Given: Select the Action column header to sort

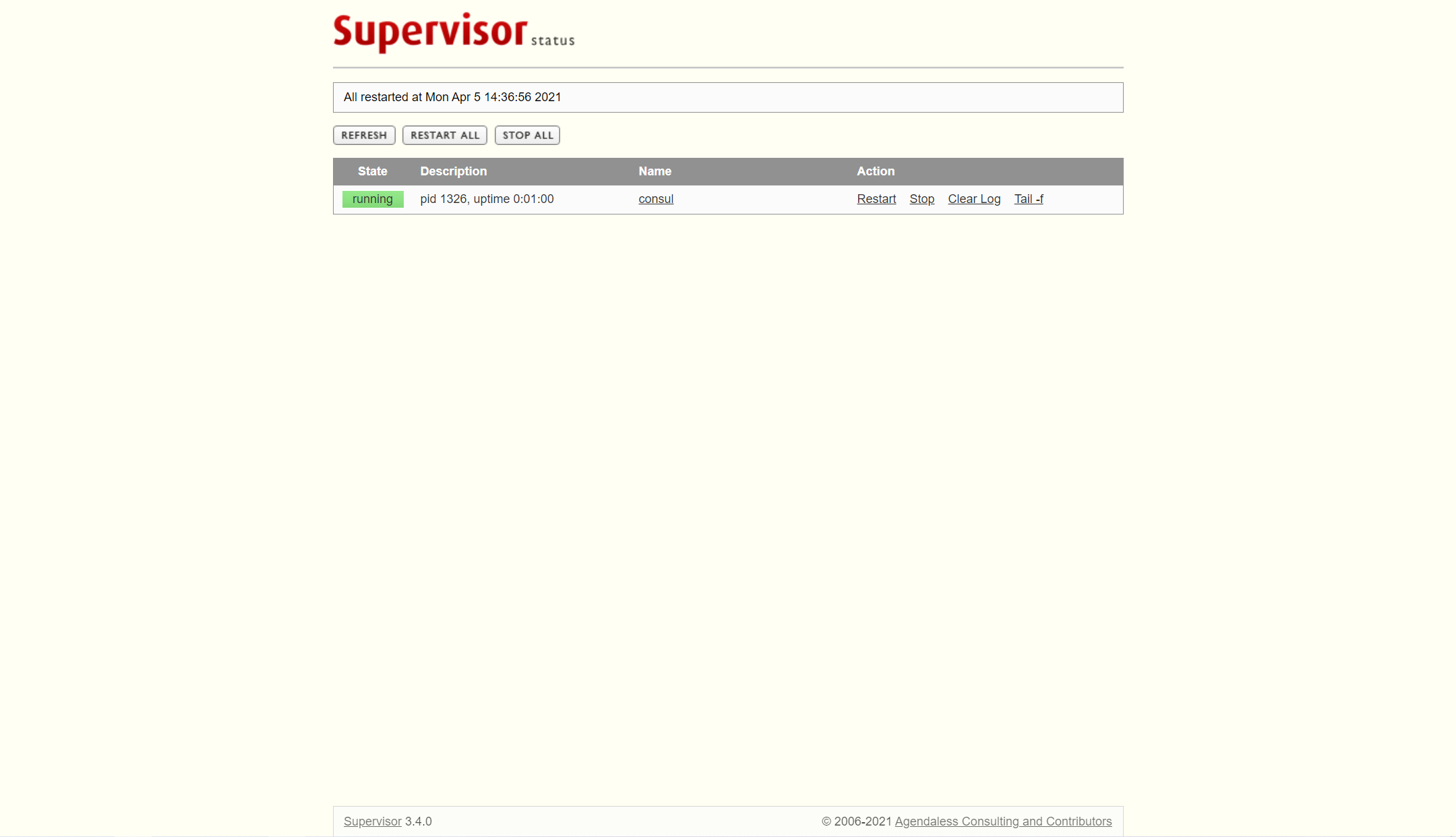Looking at the screenshot, I should point(875,171).
